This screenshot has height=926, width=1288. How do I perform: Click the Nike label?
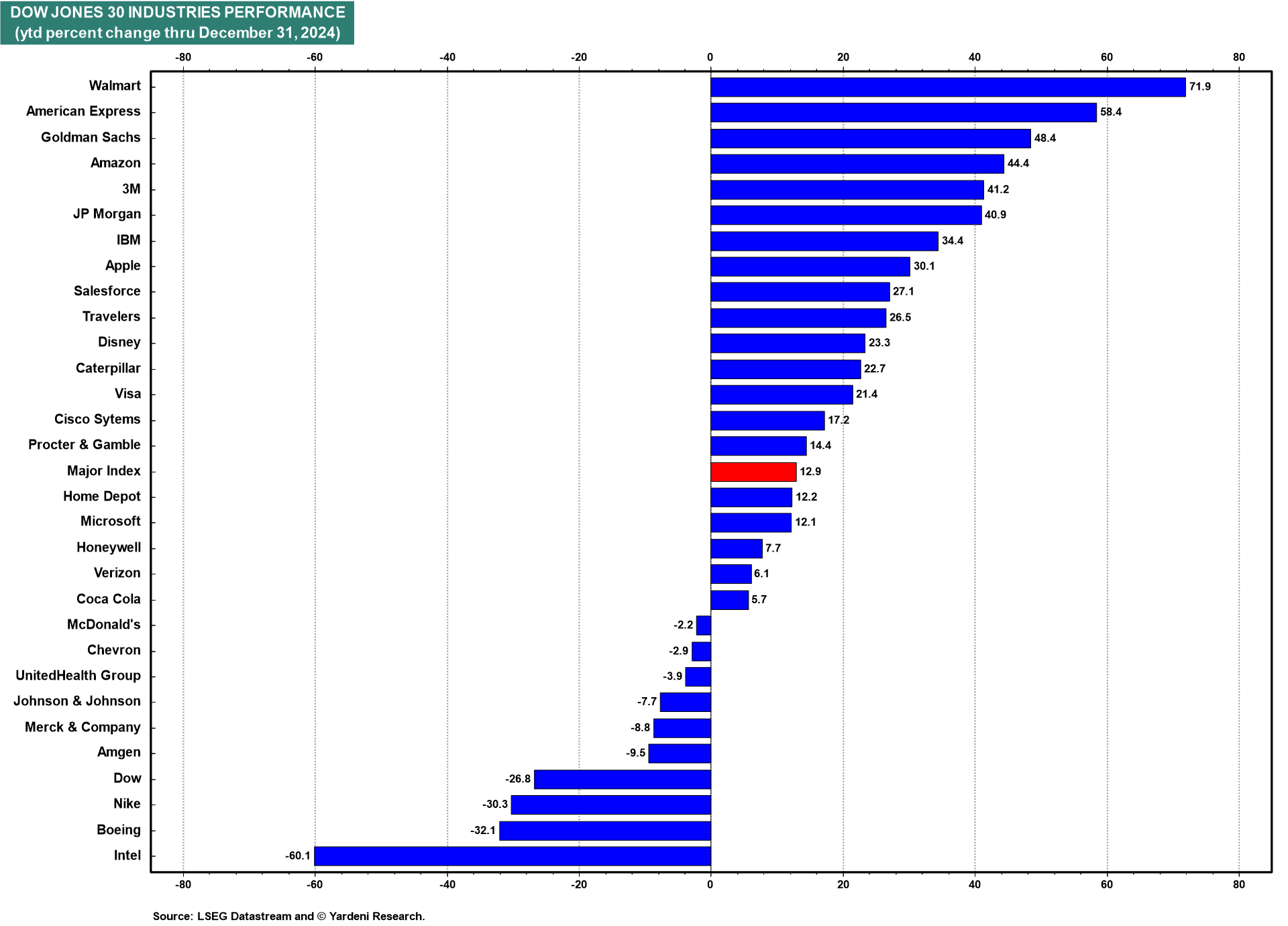coord(127,804)
